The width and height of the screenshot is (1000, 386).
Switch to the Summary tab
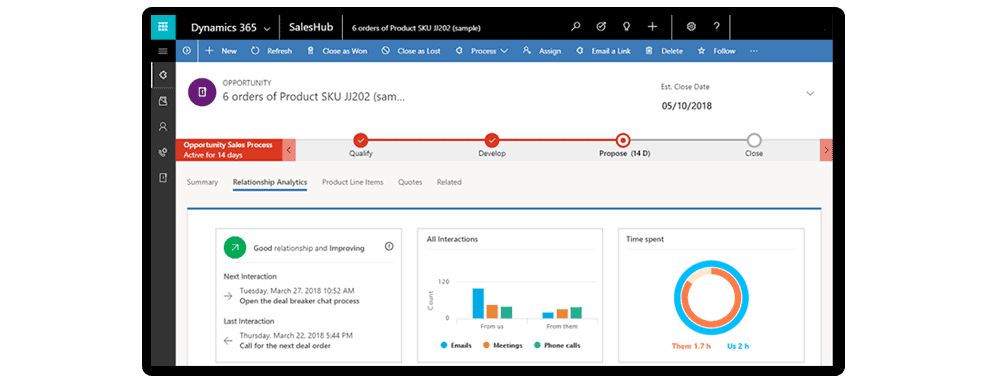(202, 182)
